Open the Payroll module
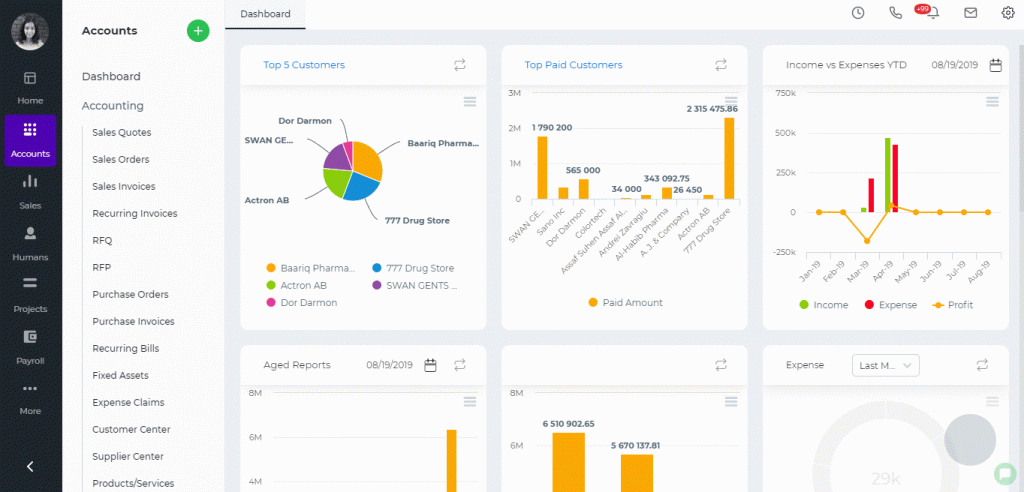The height and width of the screenshot is (492, 1024). (30, 347)
